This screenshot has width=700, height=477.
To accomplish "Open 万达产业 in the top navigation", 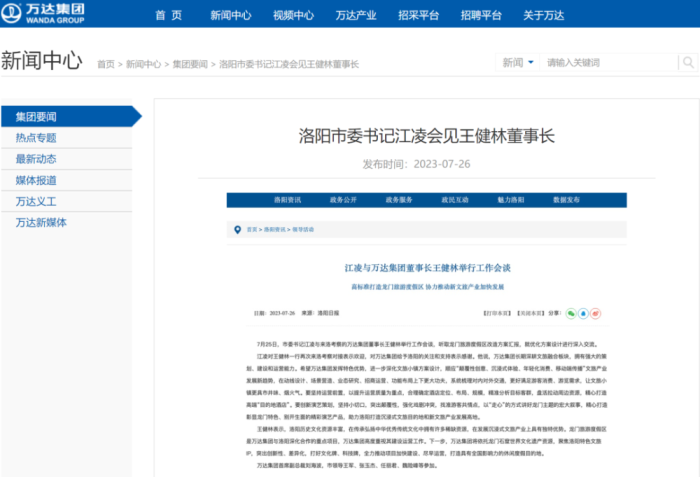I will [x=356, y=15].
